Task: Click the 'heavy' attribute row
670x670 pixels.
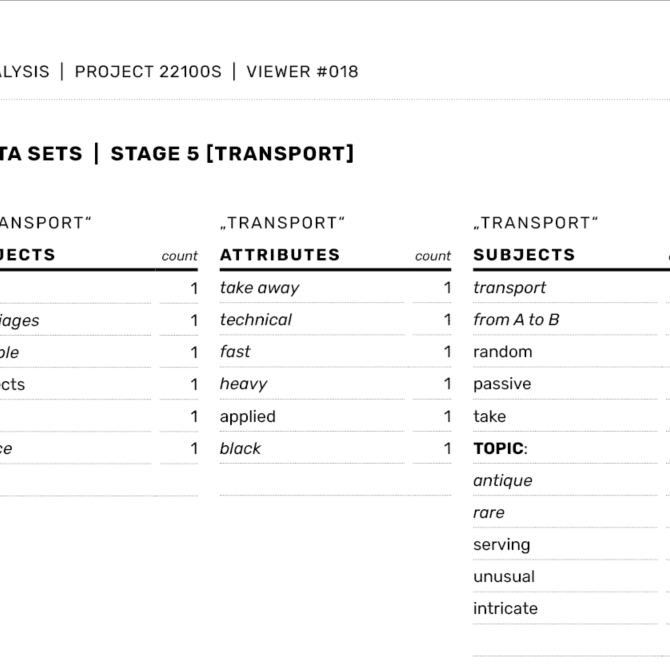Action: [x=243, y=384]
